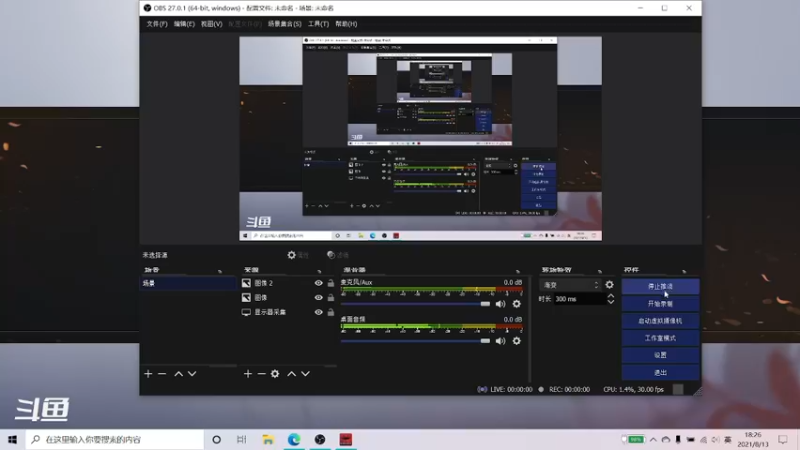Click the source properties gear icon
The width and height of the screenshot is (800, 450).
coord(291,255)
